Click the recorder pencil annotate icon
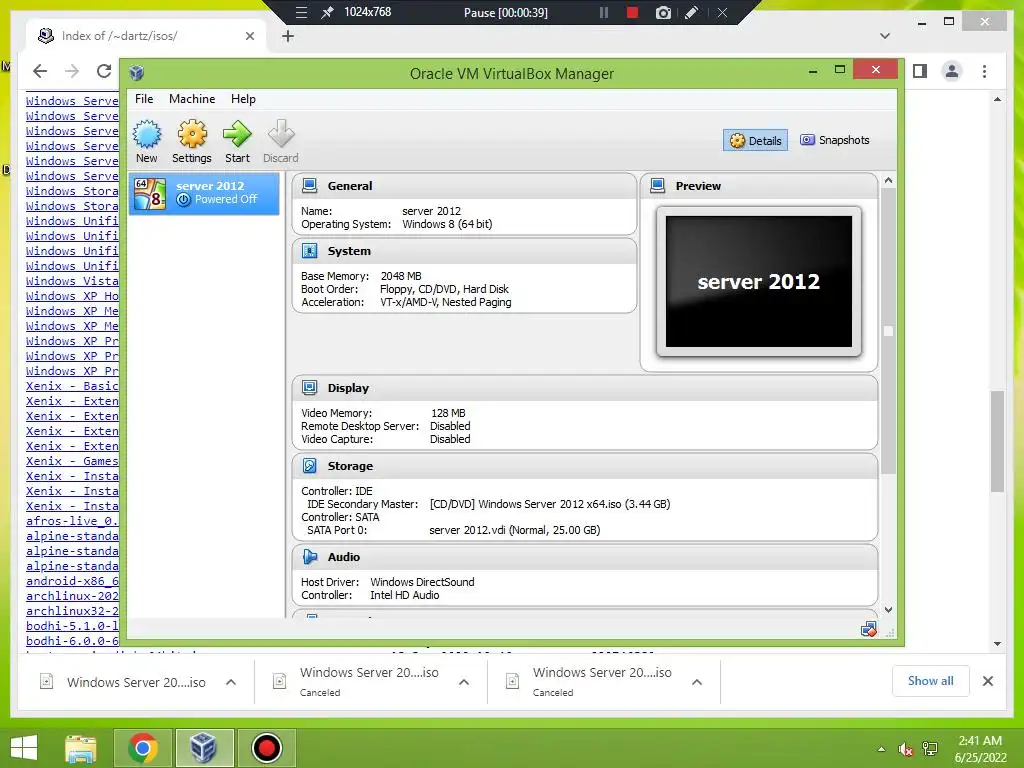This screenshot has width=1024, height=768. click(692, 12)
